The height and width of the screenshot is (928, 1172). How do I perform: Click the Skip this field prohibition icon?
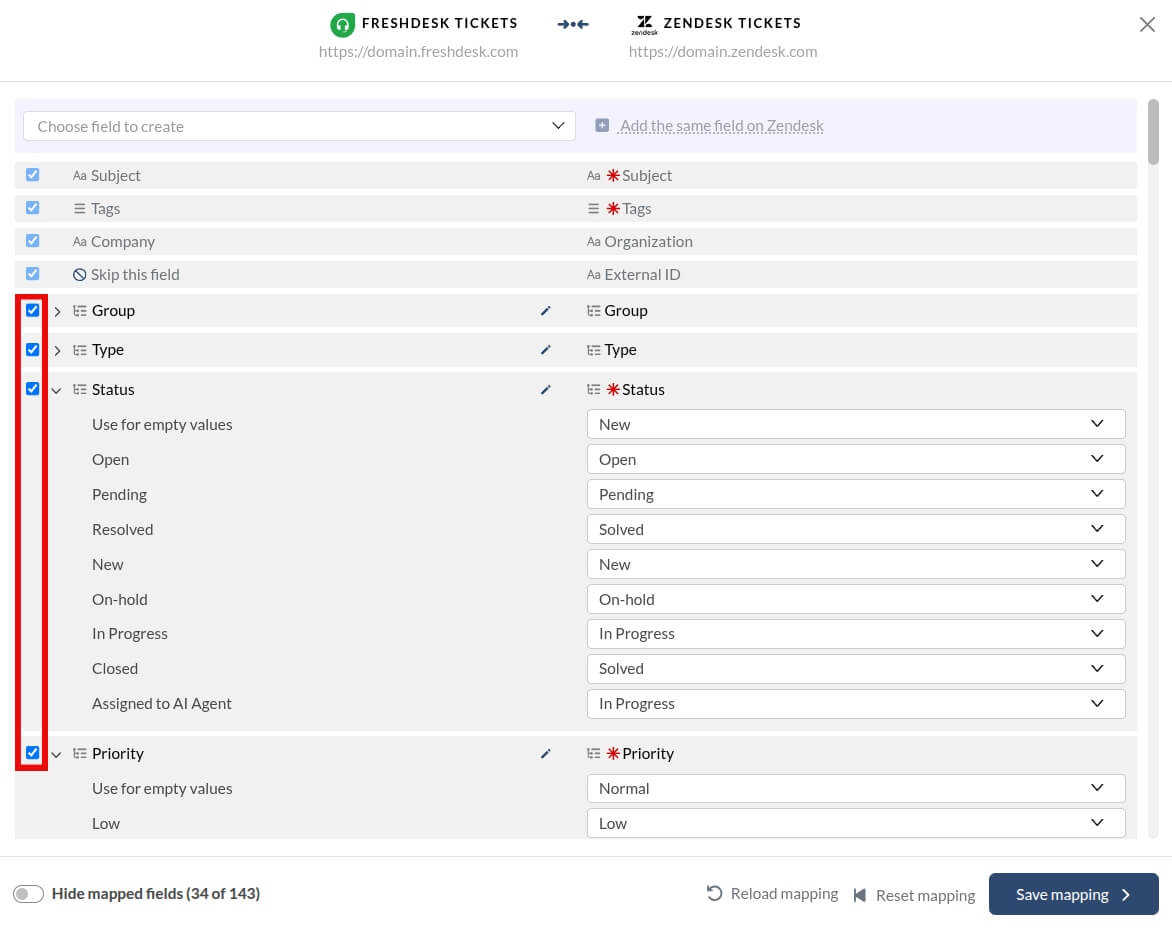pos(79,275)
